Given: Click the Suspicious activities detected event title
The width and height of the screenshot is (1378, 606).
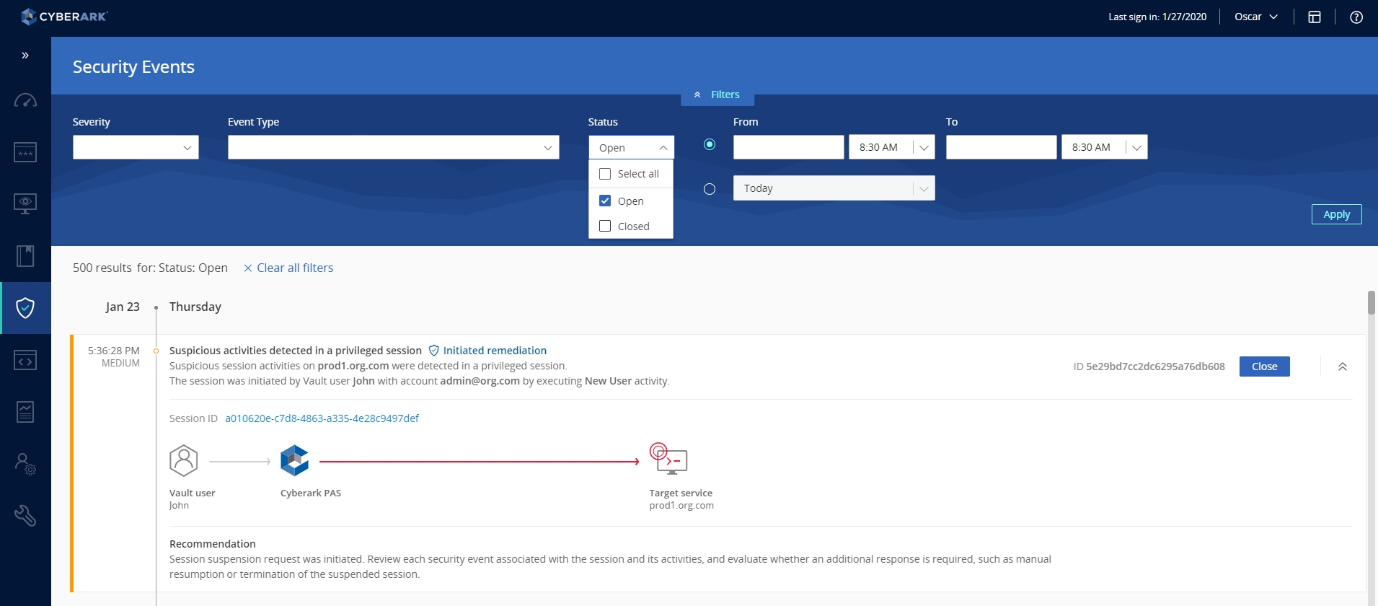Looking at the screenshot, I should point(295,351).
